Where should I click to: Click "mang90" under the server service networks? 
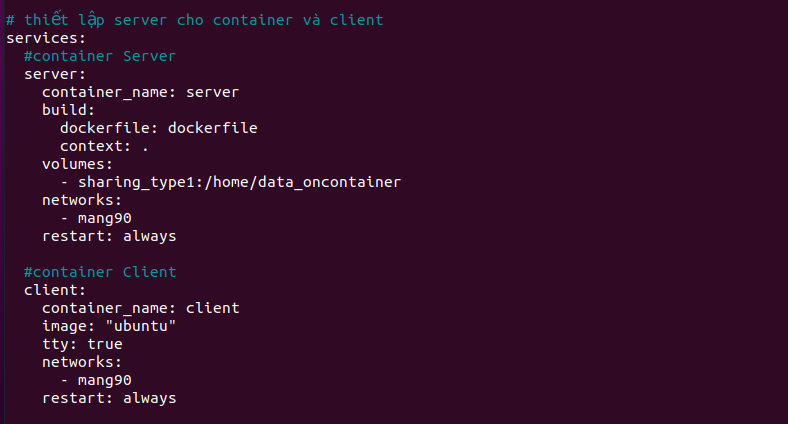(x=105, y=218)
